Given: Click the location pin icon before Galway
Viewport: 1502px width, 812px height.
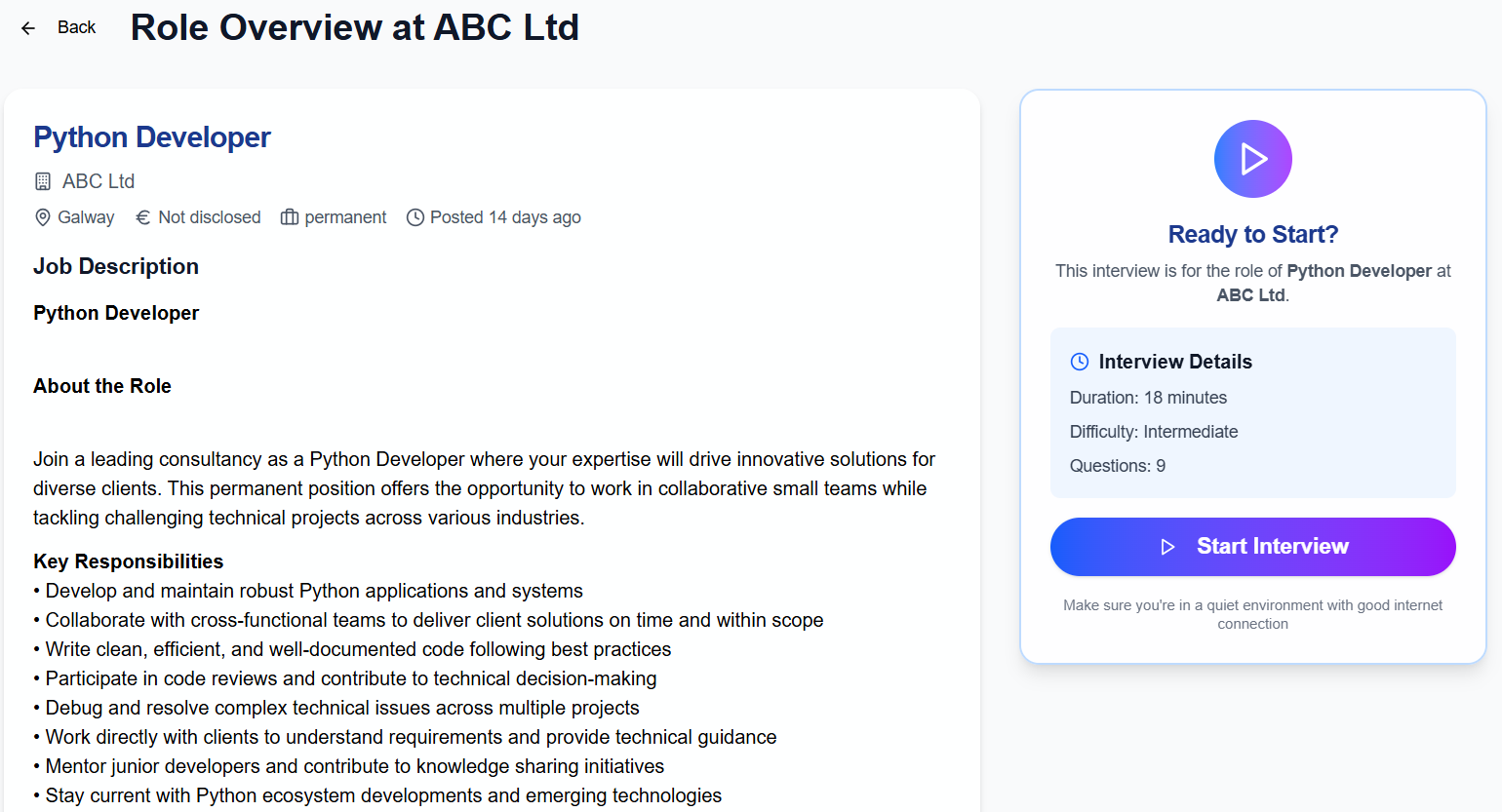Looking at the screenshot, I should coord(42,216).
